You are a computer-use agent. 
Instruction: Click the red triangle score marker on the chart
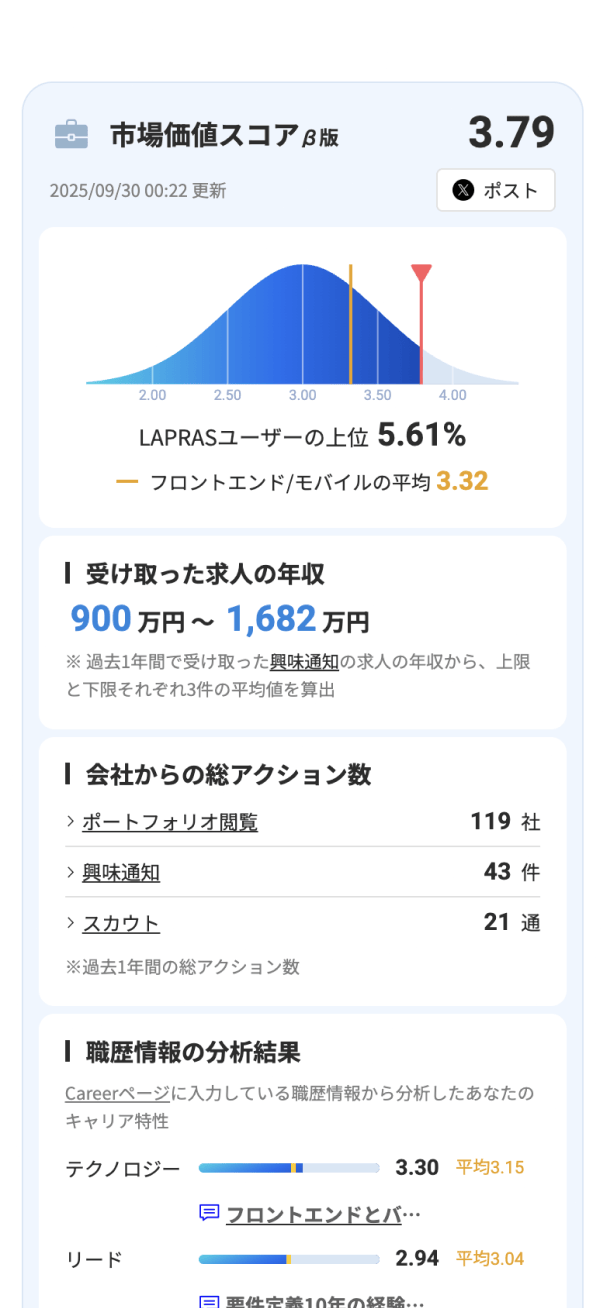click(x=421, y=273)
